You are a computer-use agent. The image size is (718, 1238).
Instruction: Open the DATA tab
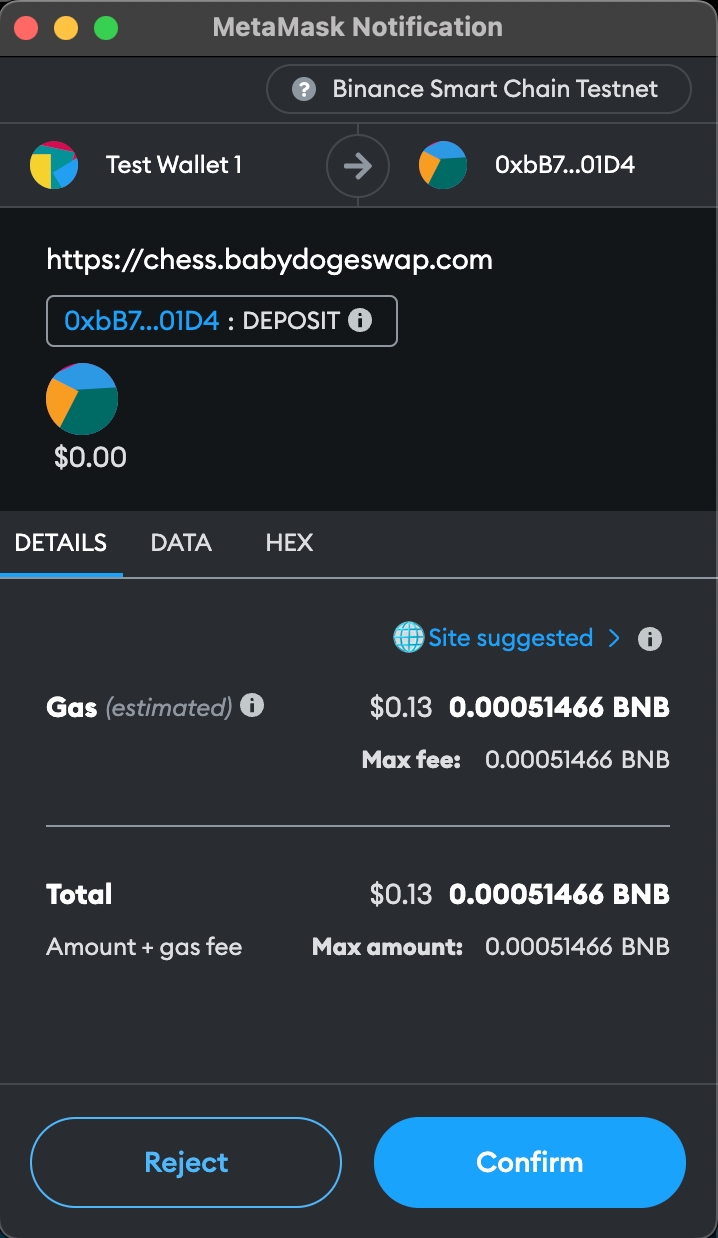181,543
